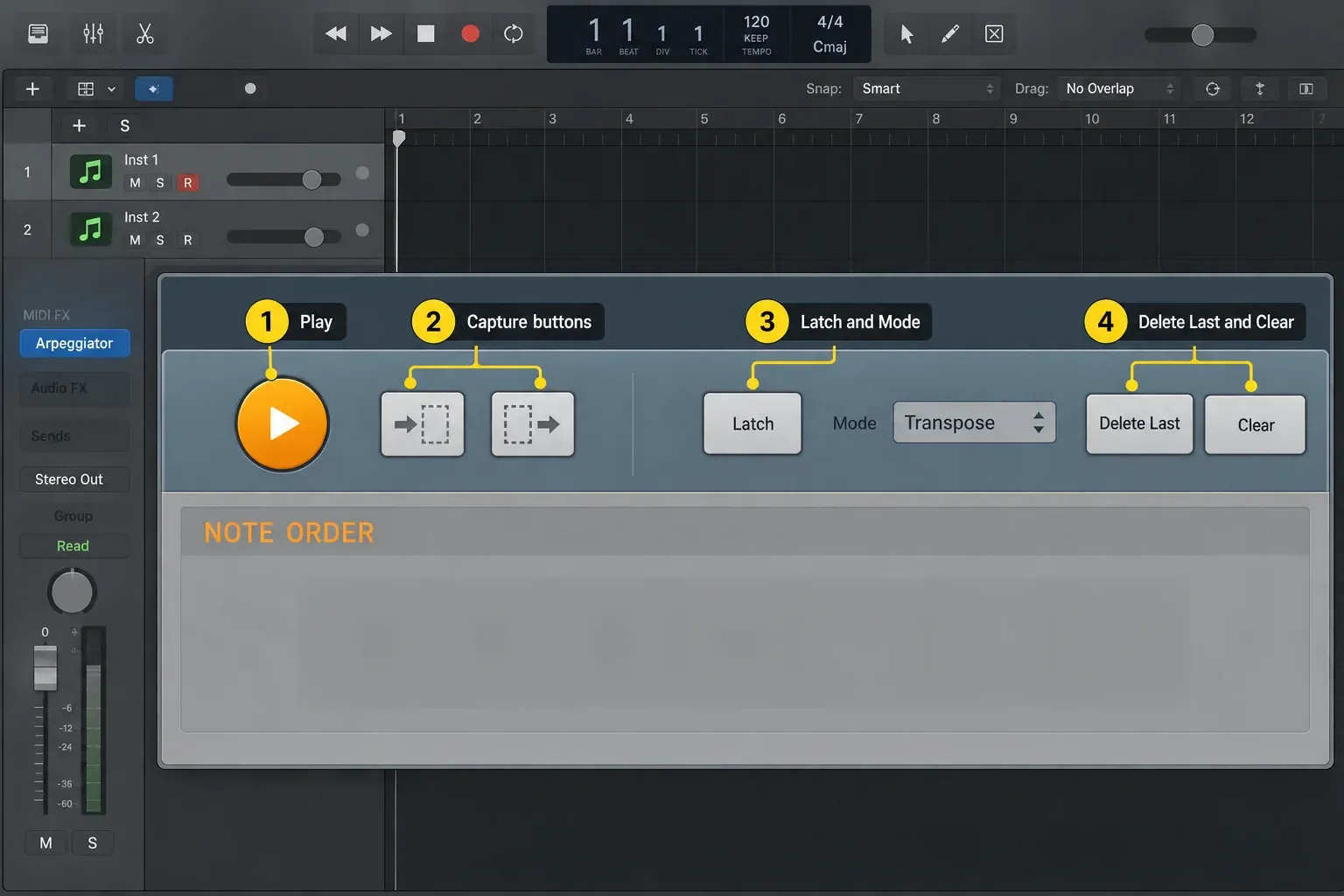1344x896 pixels.
Task: Click the Delete Last button
Action: (x=1139, y=423)
